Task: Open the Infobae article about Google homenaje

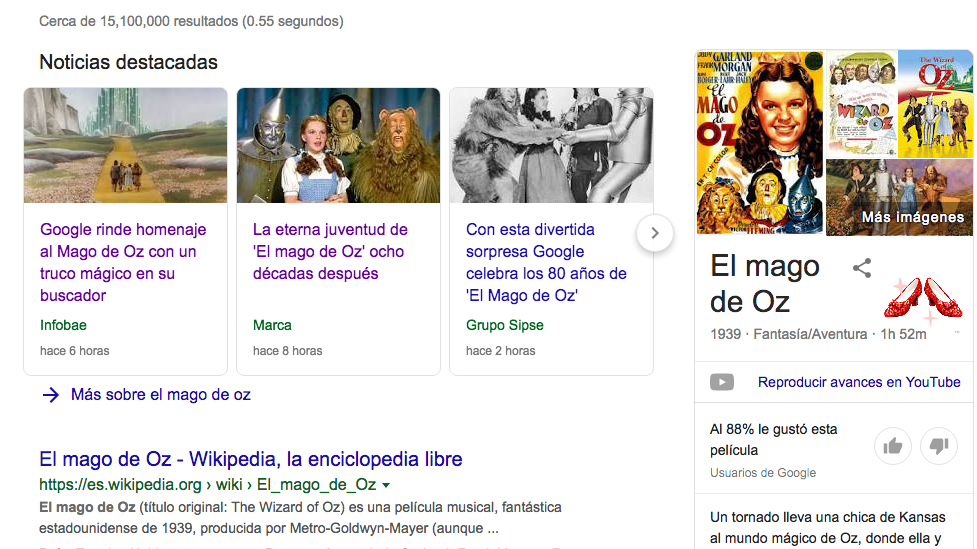Action: pyautogui.click(x=123, y=262)
